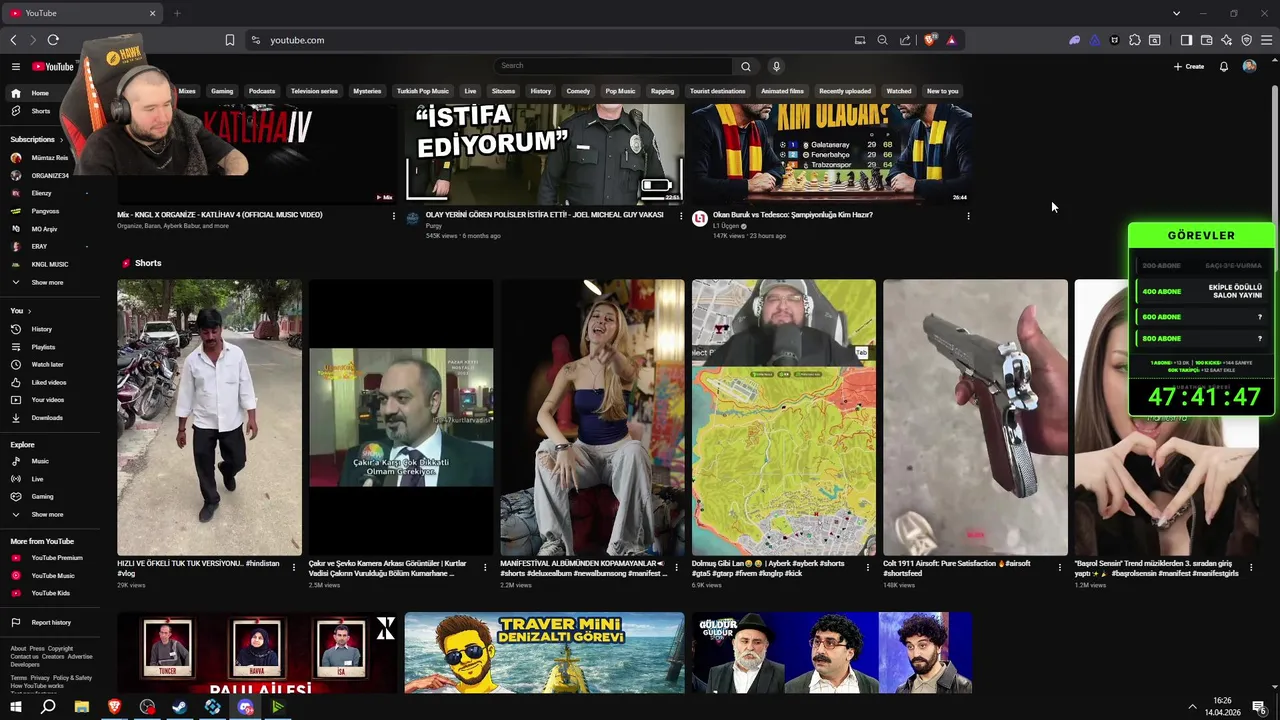Open the YouTube hamburger guide menu
Screen dimensions: 1280x720
tap(16, 66)
